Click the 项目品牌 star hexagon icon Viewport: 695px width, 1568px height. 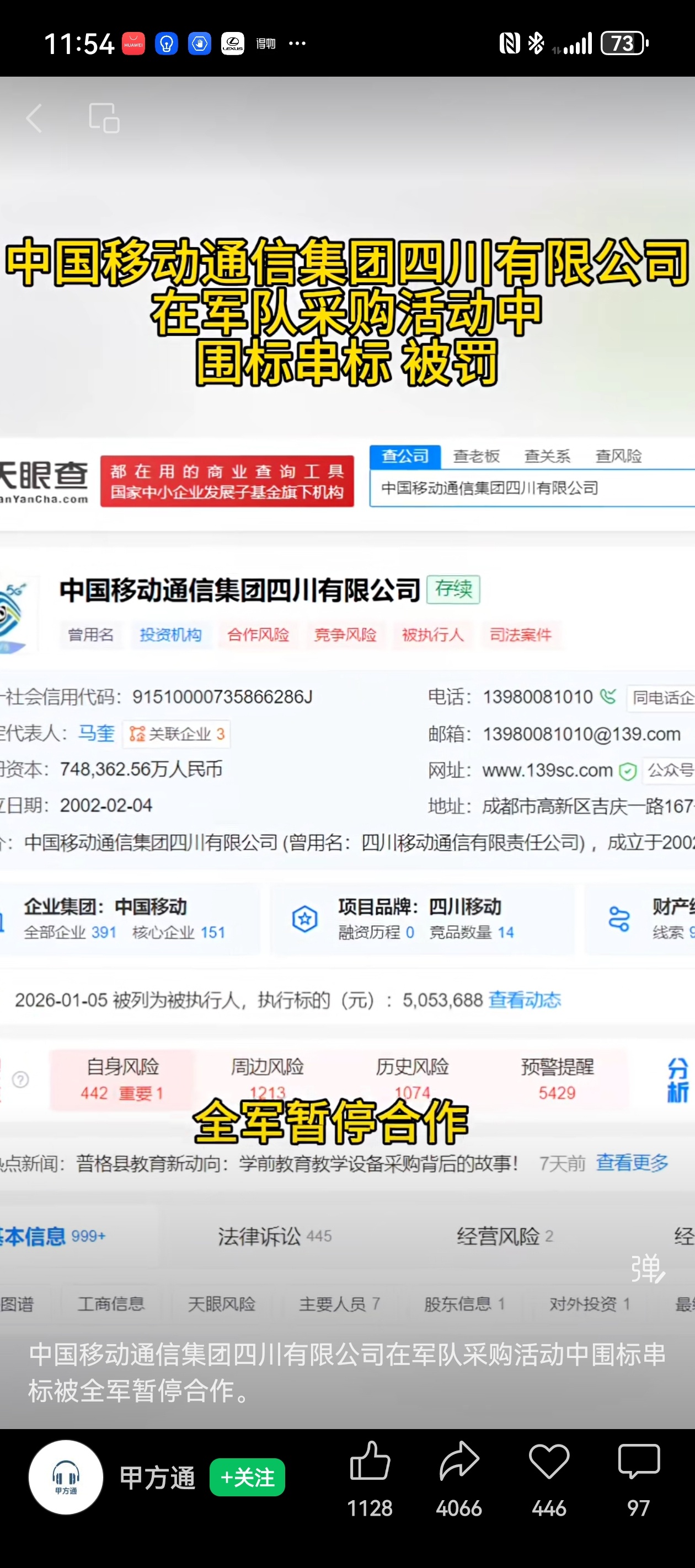click(x=304, y=919)
